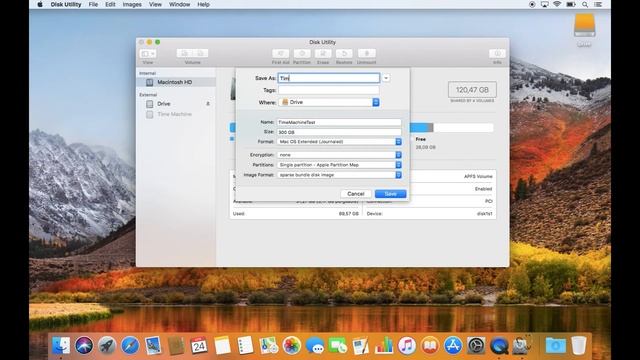Open the Image Format dropdown
The width and height of the screenshot is (640, 360).
[x=339, y=175]
